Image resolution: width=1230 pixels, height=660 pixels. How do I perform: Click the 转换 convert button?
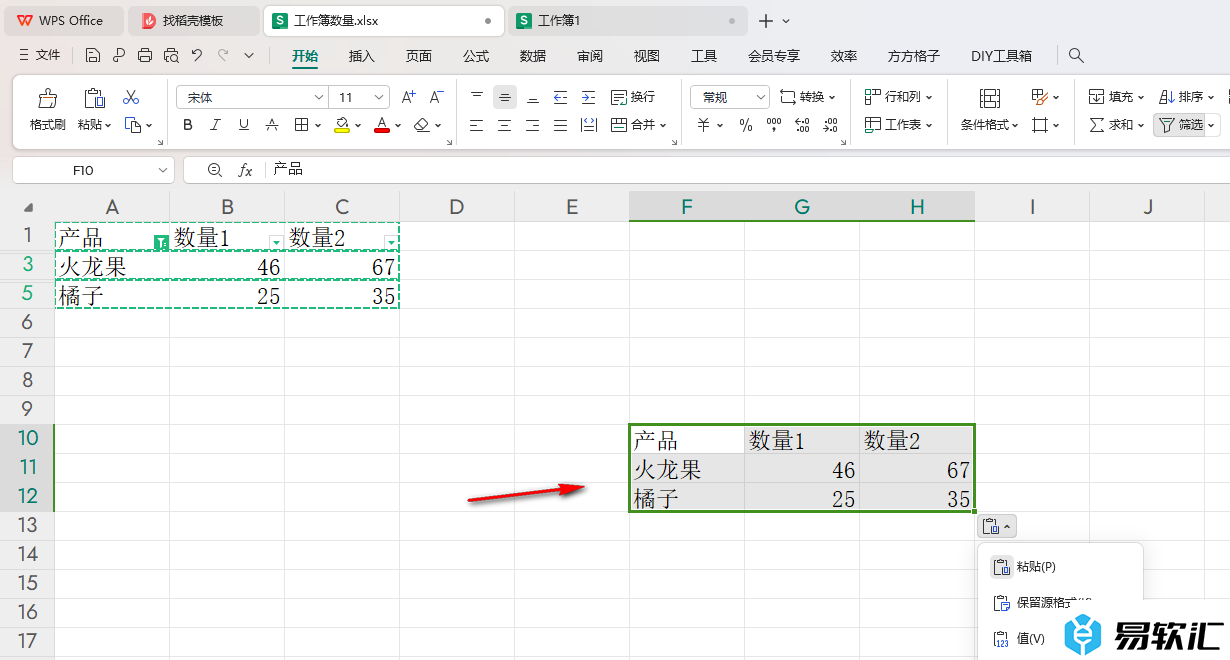[807, 97]
